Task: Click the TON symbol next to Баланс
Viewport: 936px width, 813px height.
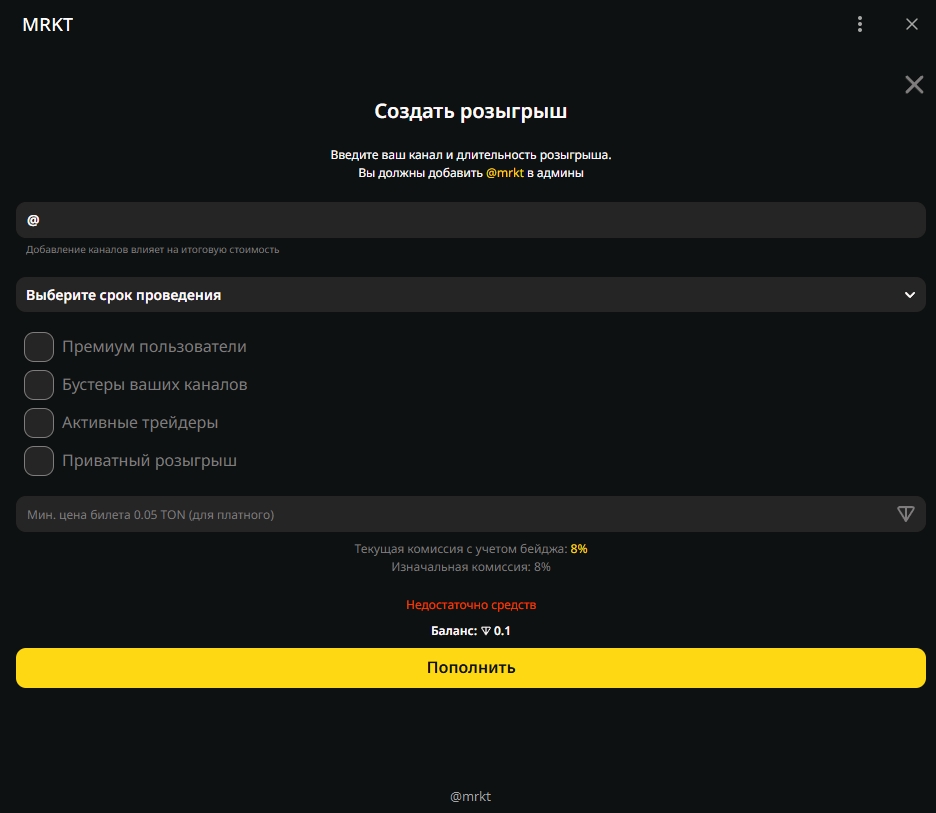Action: 486,631
